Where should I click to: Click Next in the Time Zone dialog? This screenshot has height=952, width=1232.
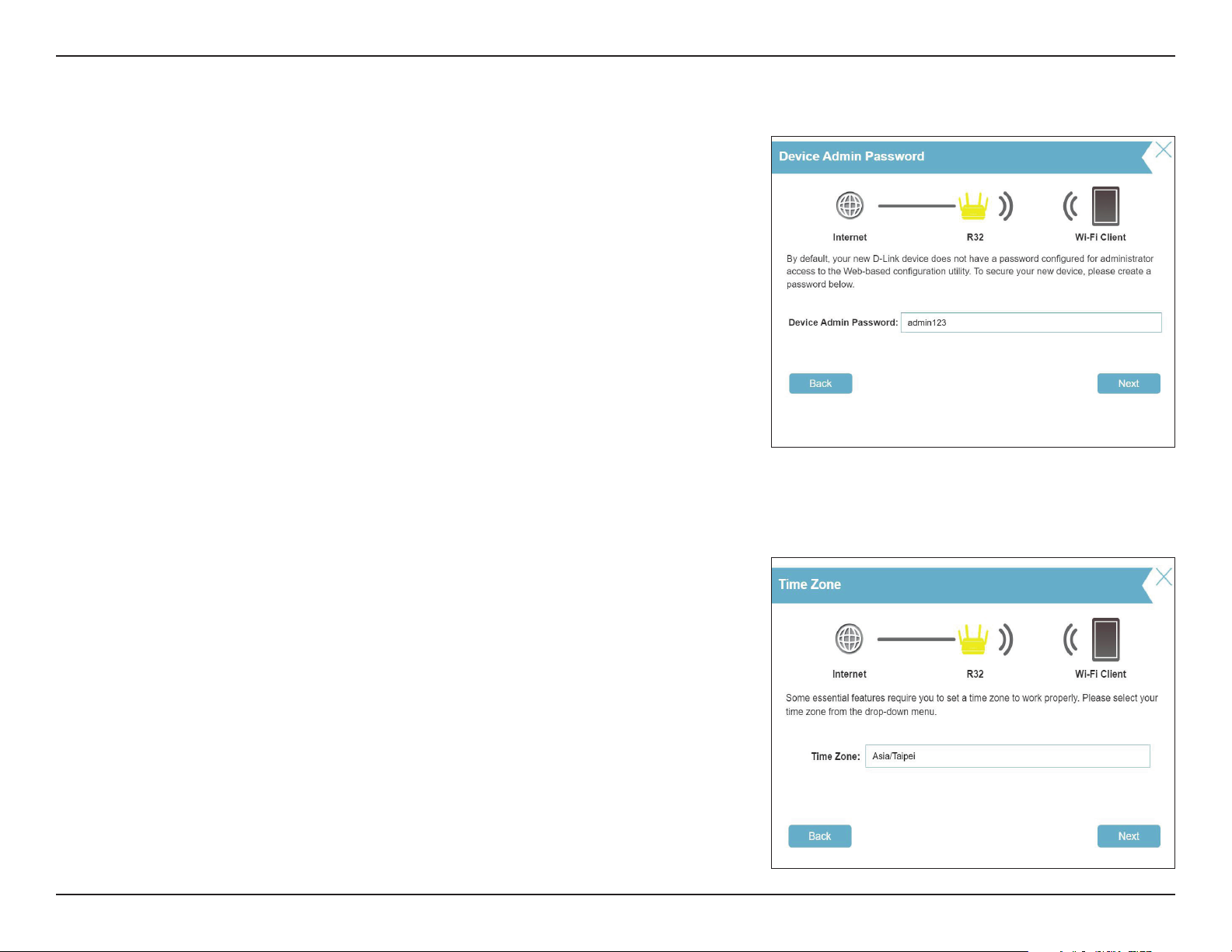click(x=1129, y=836)
